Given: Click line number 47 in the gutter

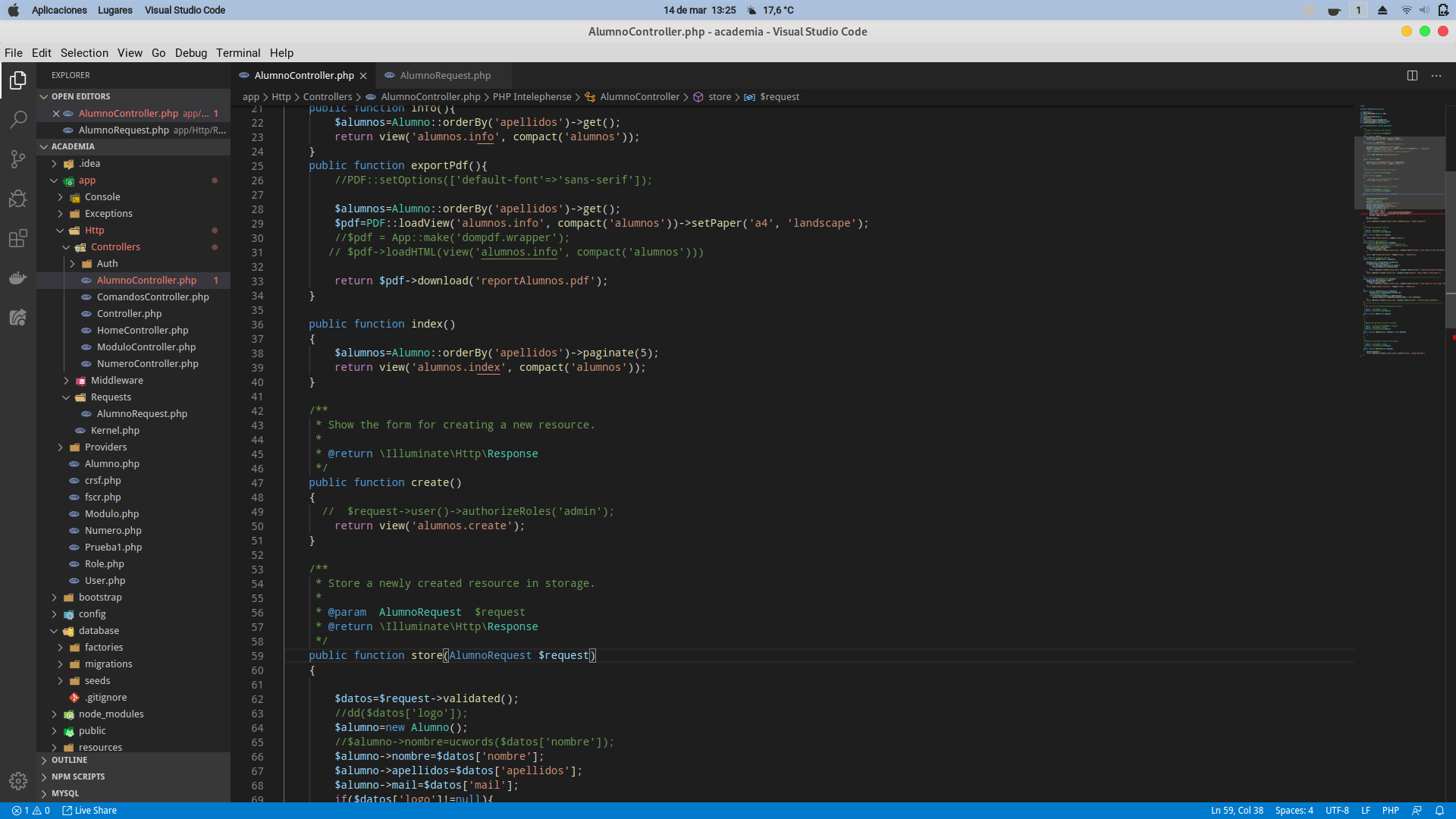Looking at the screenshot, I should point(257,483).
